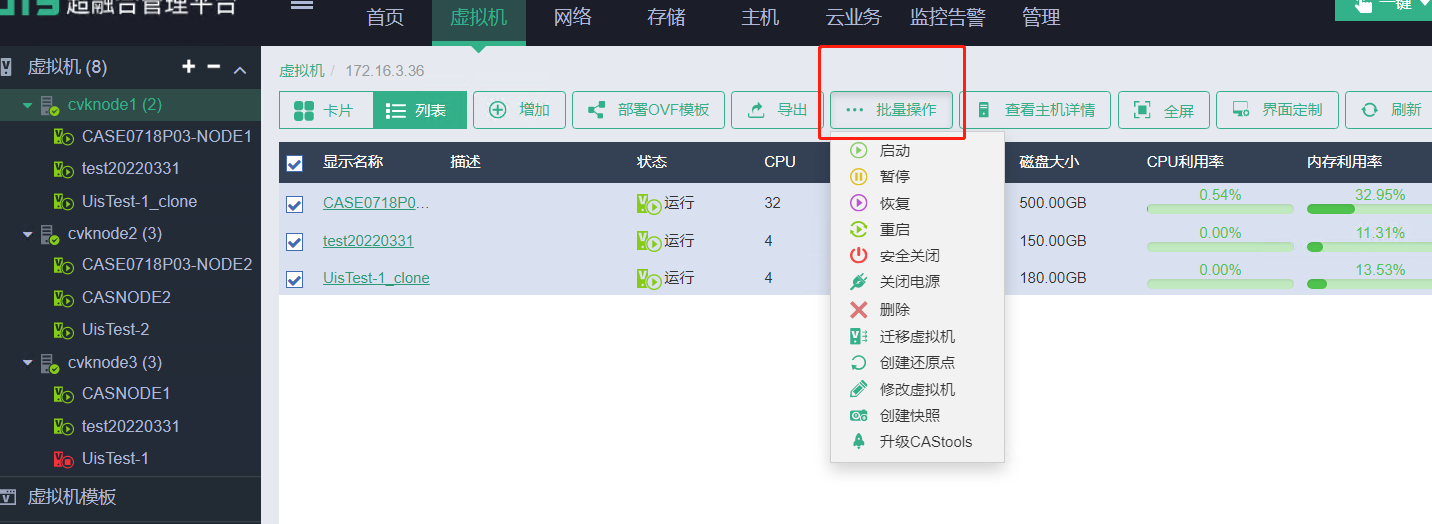Click the hamburger menu icon in top bar
Image resolution: width=1432 pixels, height=524 pixels.
coord(301,6)
